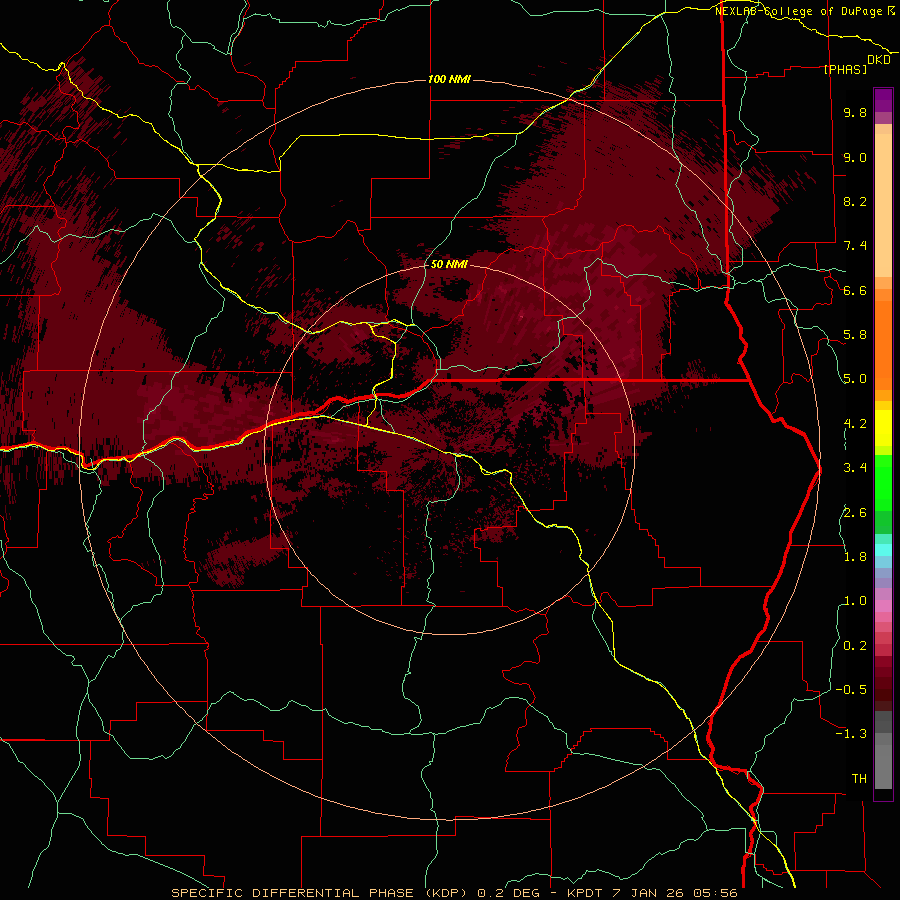Viewport: 900px width, 900px height.
Task: Click the 5.0 legend value
Action: coord(855,379)
